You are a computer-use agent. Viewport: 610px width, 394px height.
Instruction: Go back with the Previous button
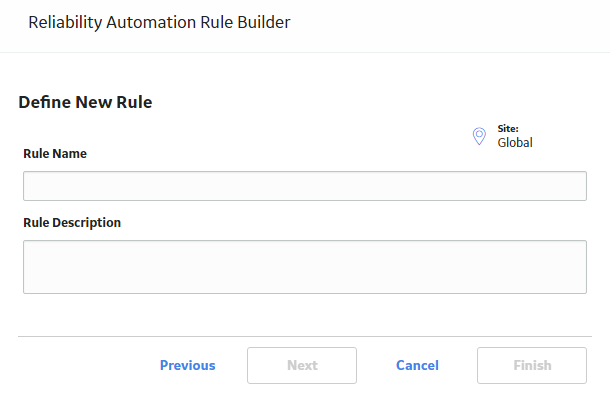click(188, 365)
